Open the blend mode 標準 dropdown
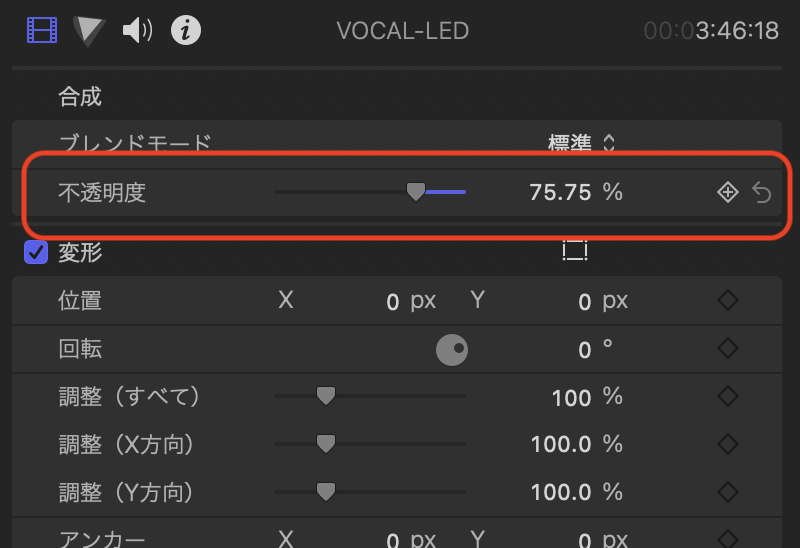Image resolution: width=800 pixels, height=548 pixels. 581,144
